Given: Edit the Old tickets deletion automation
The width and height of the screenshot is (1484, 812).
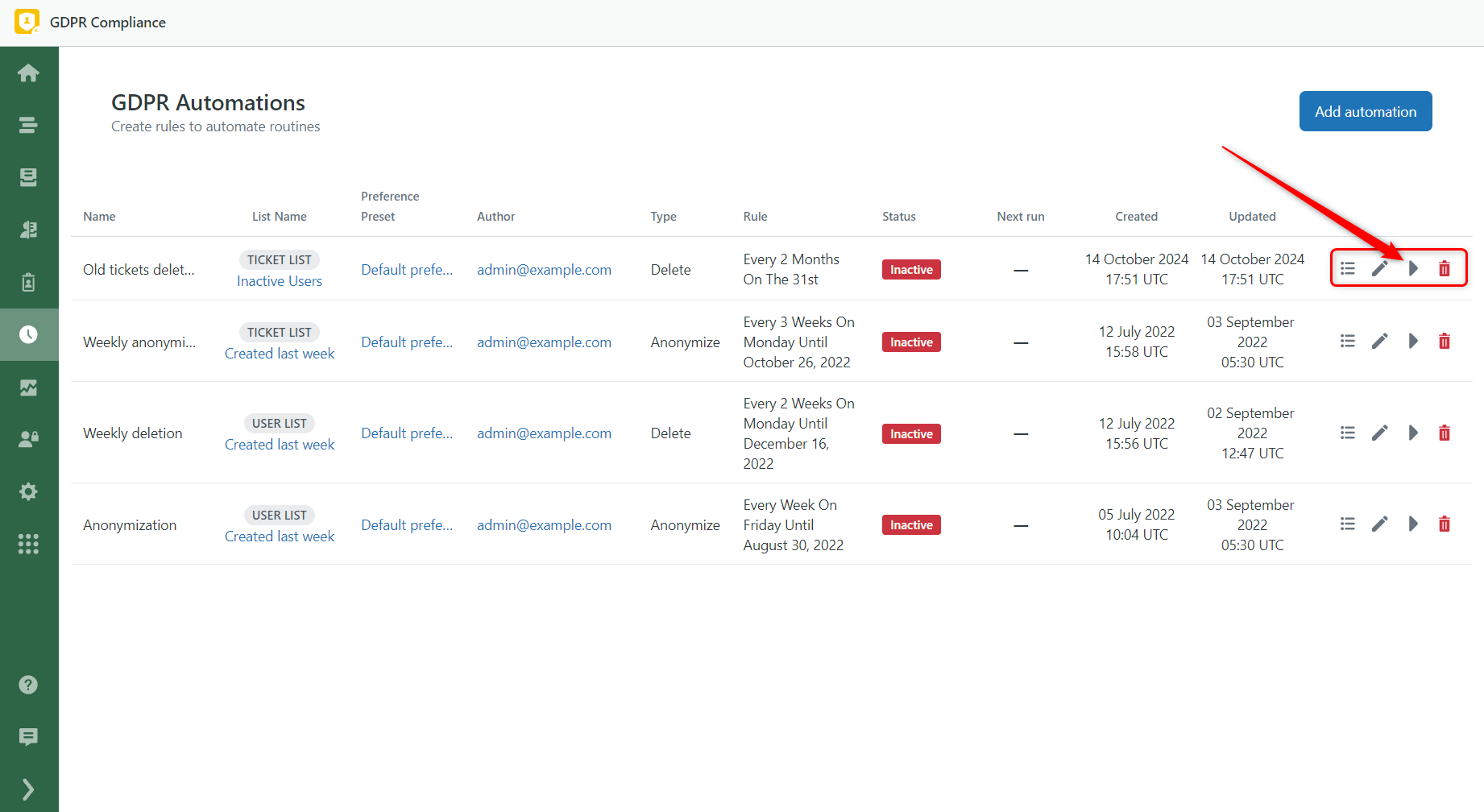Looking at the screenshot, I should pos(1380,268).
